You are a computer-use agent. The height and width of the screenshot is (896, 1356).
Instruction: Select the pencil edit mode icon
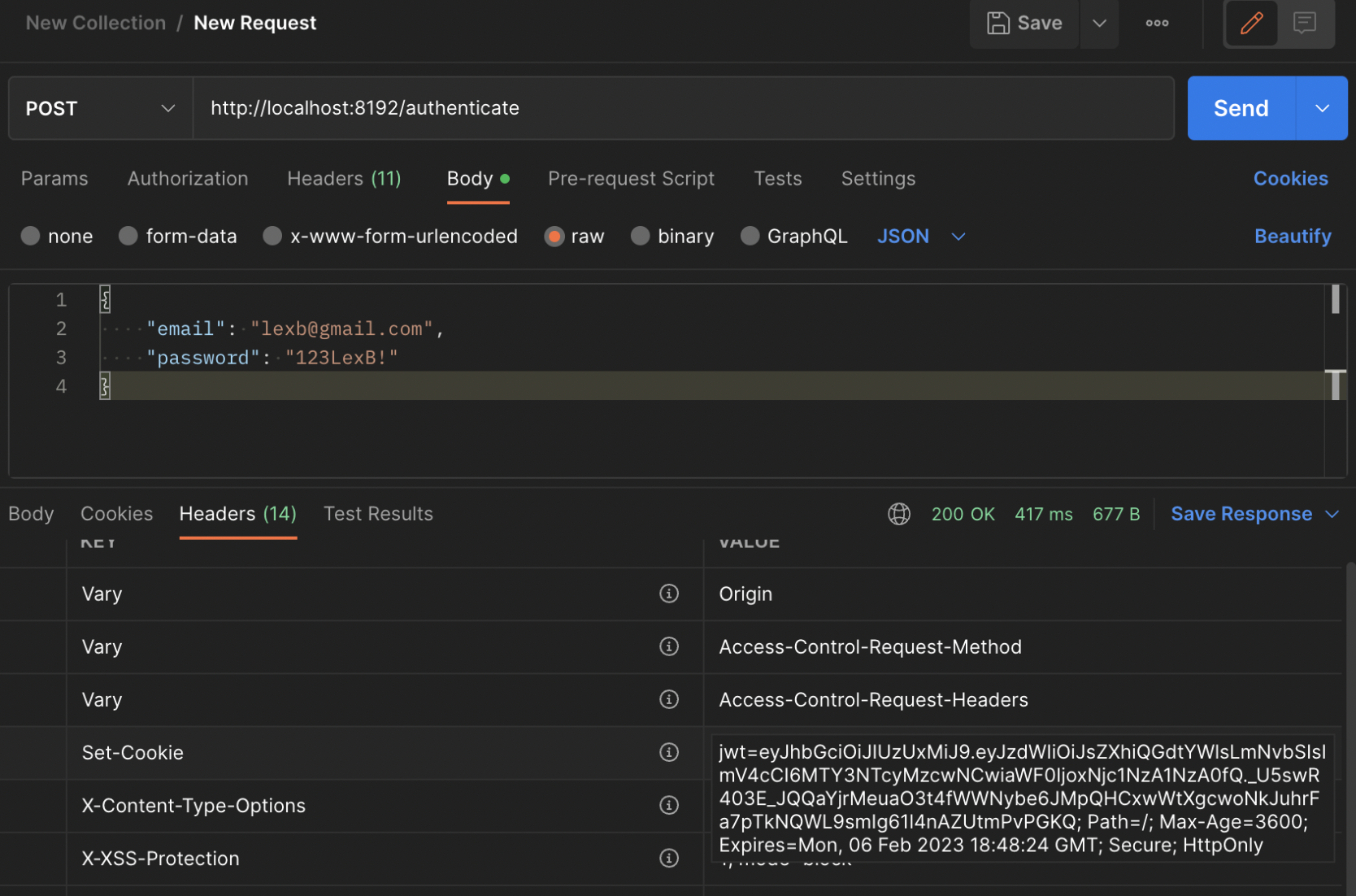pyautogui.click(x=1251, y=23)
